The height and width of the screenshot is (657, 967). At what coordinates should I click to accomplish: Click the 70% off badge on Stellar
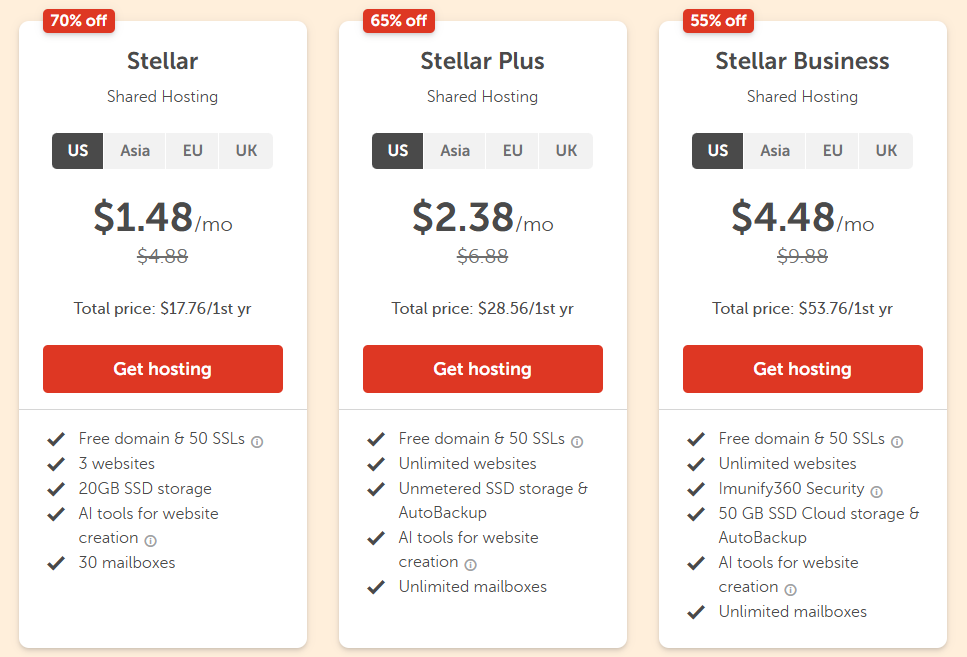tap(79, 20)
